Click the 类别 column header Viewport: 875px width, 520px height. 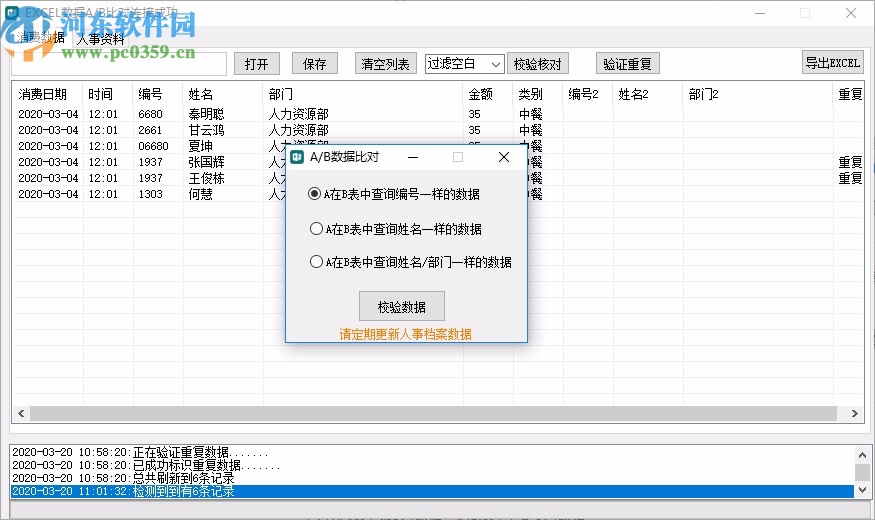click(537, 94)
